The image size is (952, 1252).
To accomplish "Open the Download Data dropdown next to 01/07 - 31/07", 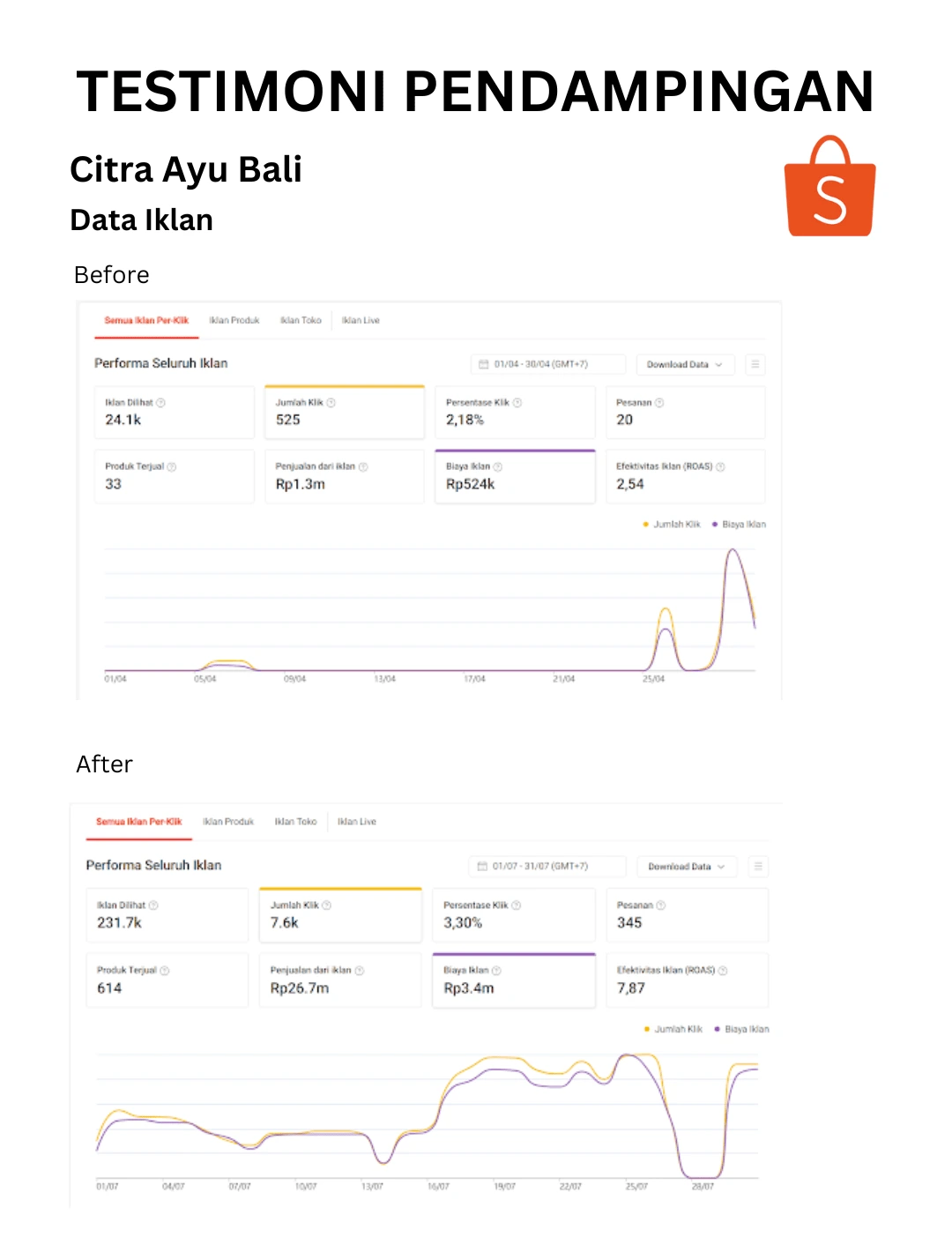I will [687, 867].
